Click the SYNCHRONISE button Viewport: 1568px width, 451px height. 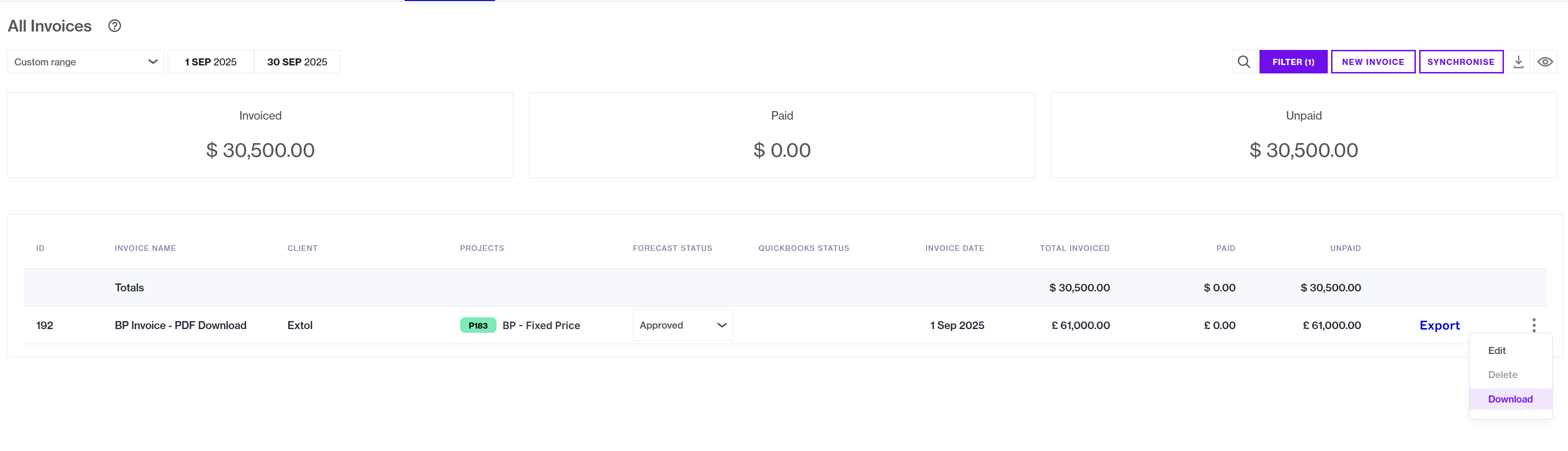point(1461,62)
